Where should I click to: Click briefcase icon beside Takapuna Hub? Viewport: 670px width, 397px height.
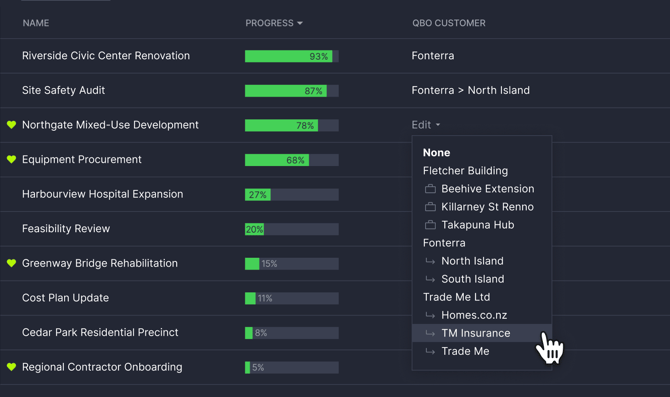[x=430, y=225]
